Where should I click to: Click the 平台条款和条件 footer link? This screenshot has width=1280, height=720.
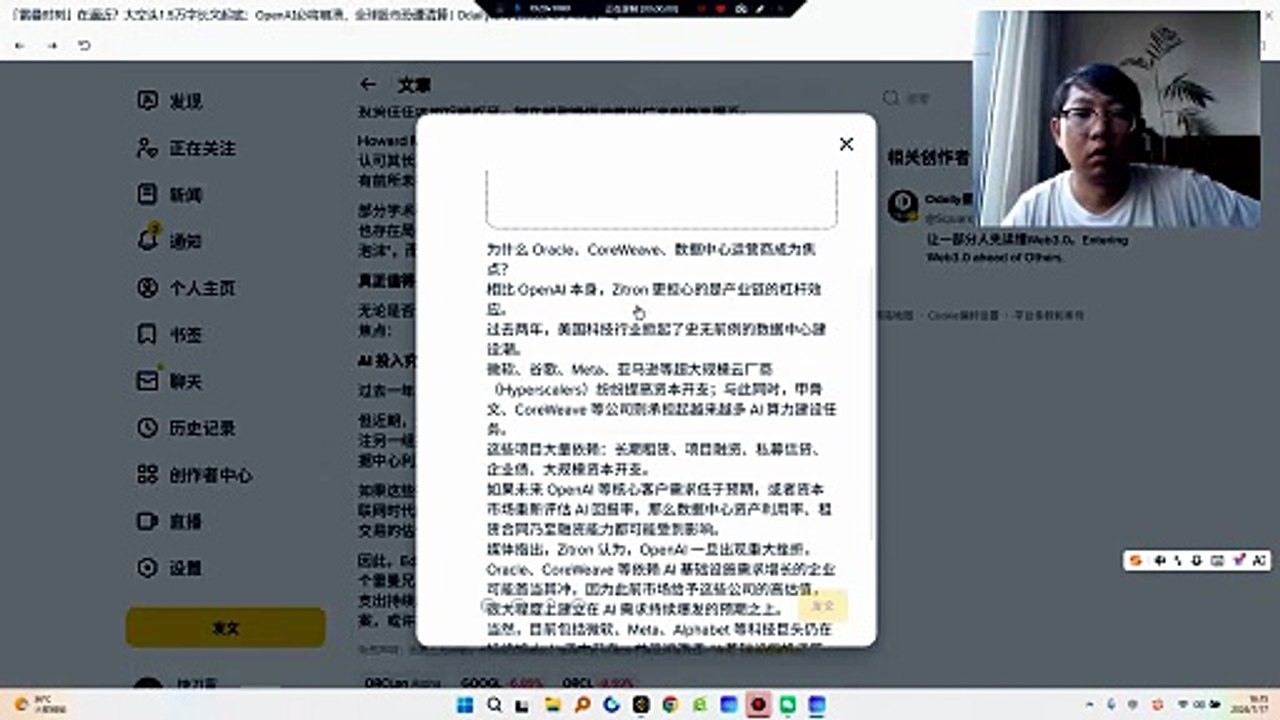click(1049, 315)
